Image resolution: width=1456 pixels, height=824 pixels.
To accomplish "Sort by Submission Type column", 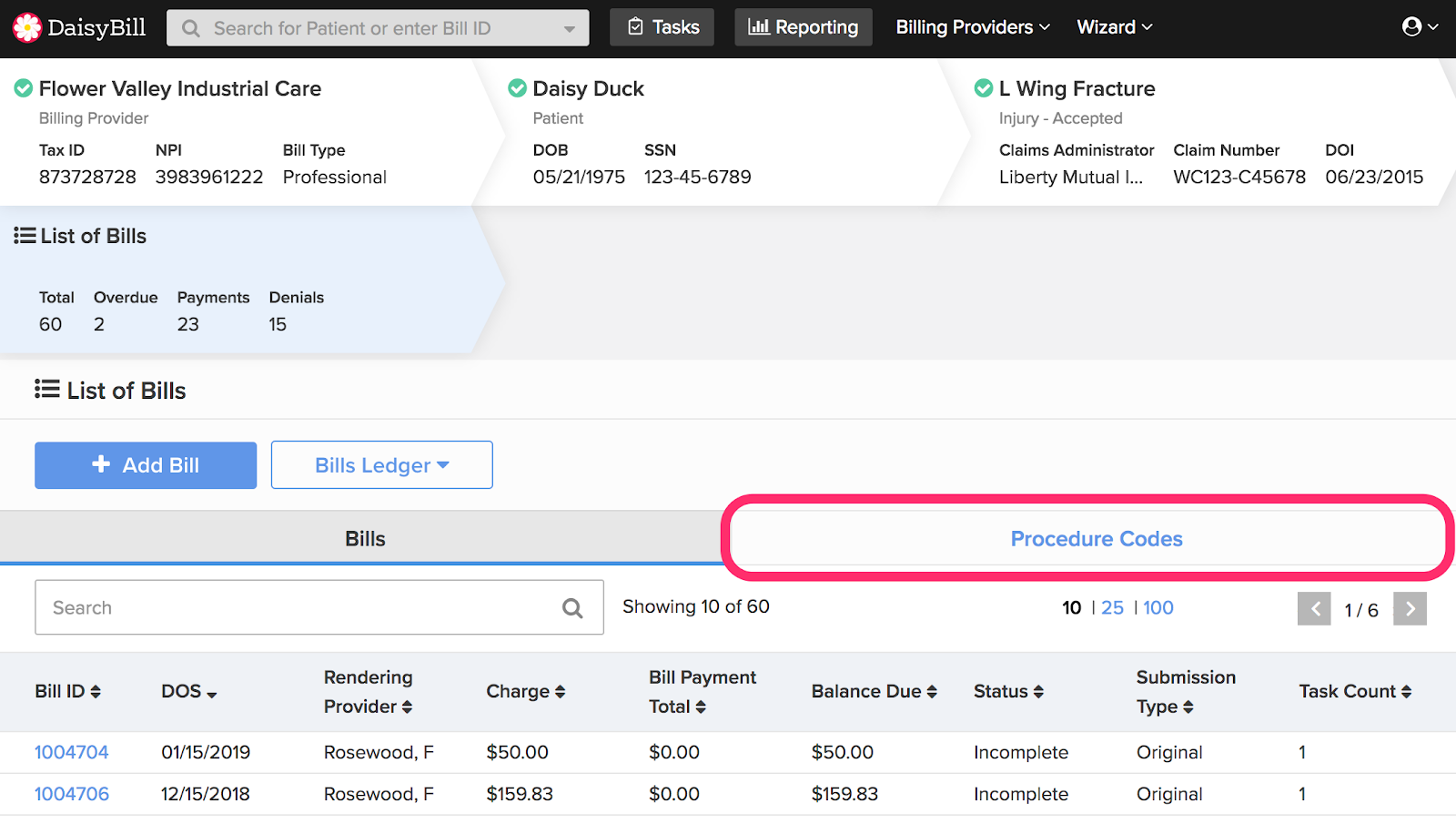I will pos(1186,692).
